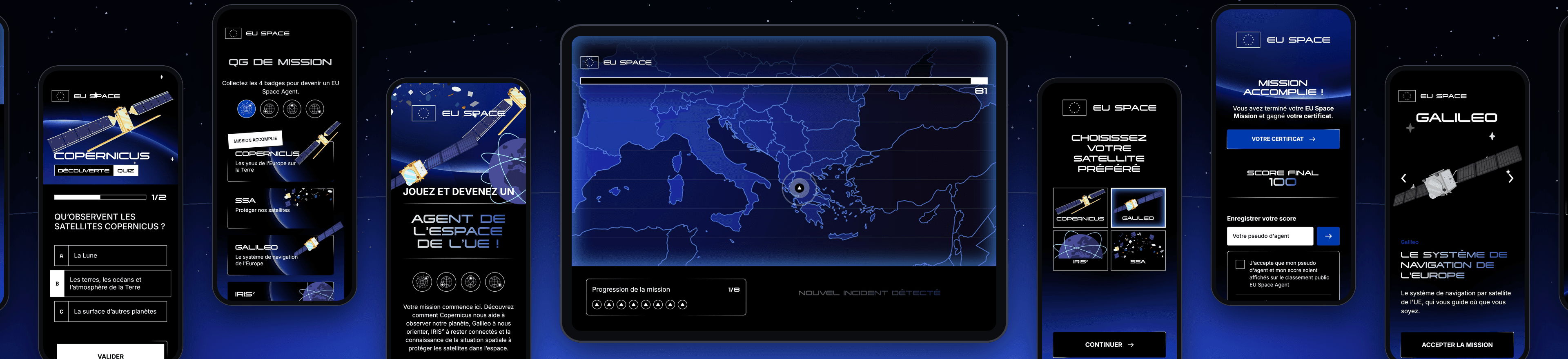Click the Mission Accomplie tag on the Copernicus card
1568x359 pixels.
[255, 140]
